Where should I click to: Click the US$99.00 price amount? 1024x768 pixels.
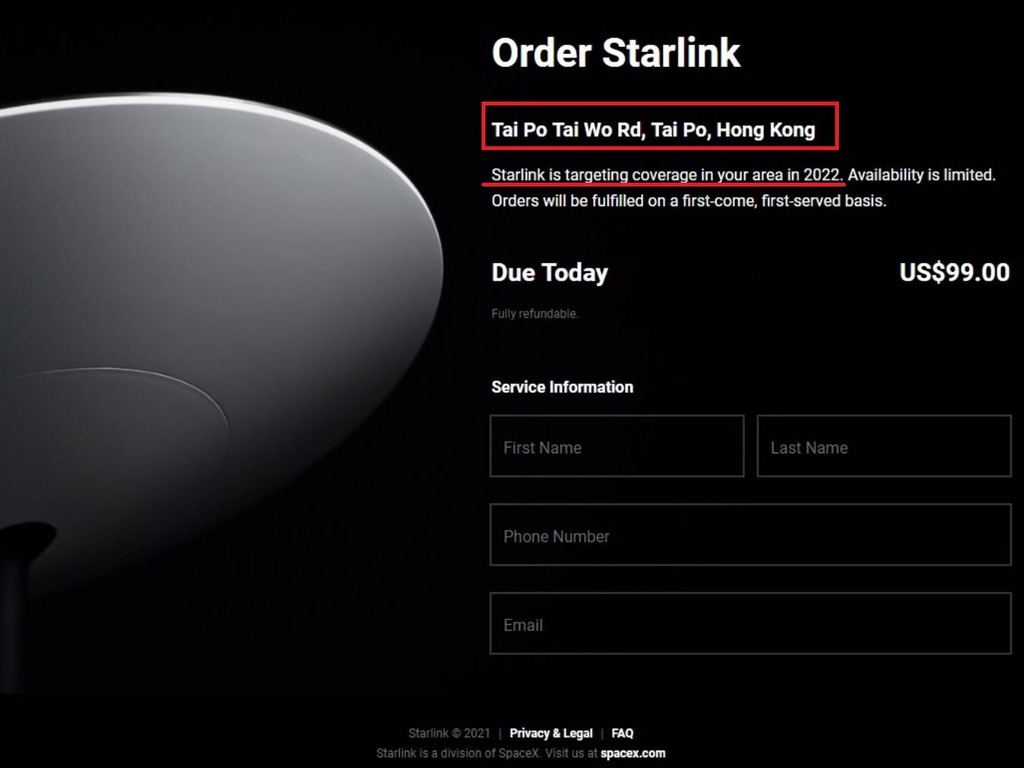pos(955,272)
